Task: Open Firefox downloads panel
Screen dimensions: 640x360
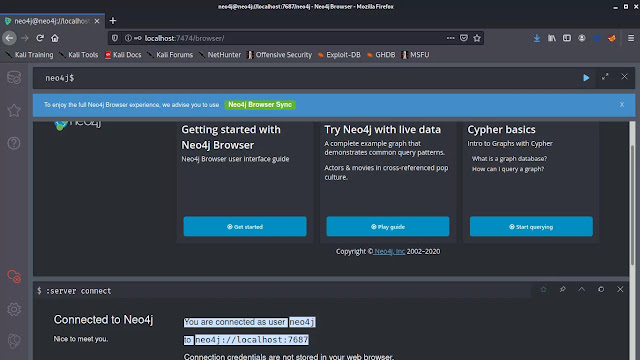Action: [x=537, y=38]
